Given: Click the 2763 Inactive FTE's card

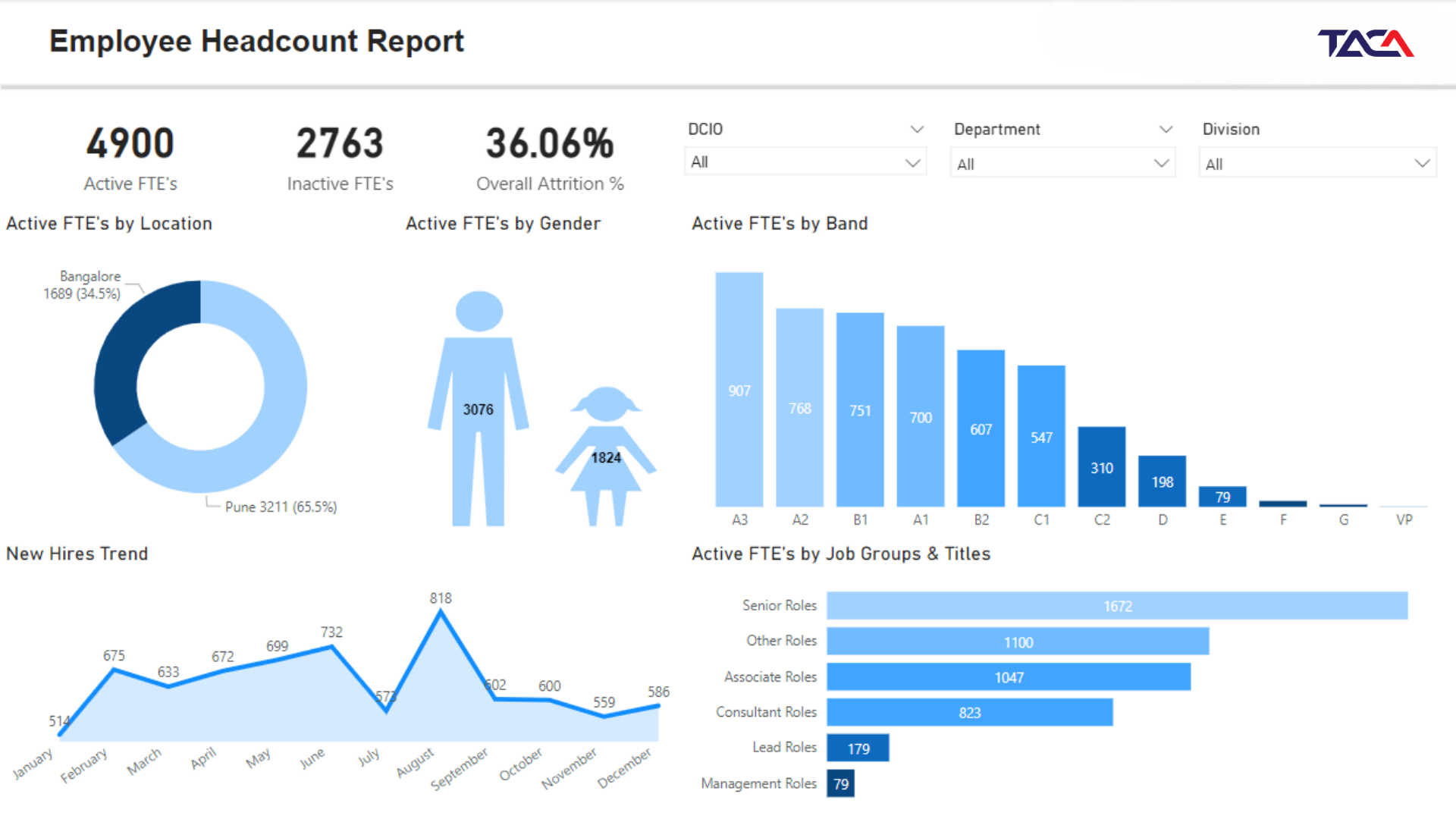Looking at the screenshot, I should point(340,159).
